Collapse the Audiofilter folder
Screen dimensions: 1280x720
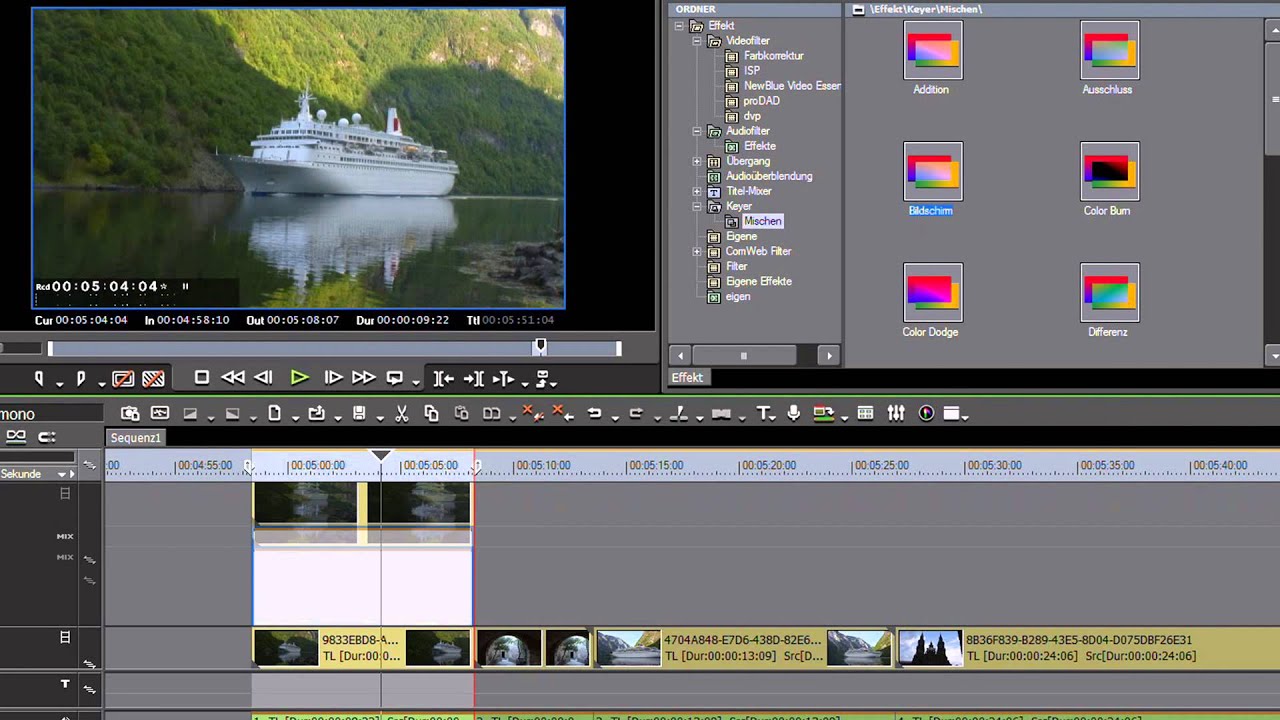click(x=698, y=131)
